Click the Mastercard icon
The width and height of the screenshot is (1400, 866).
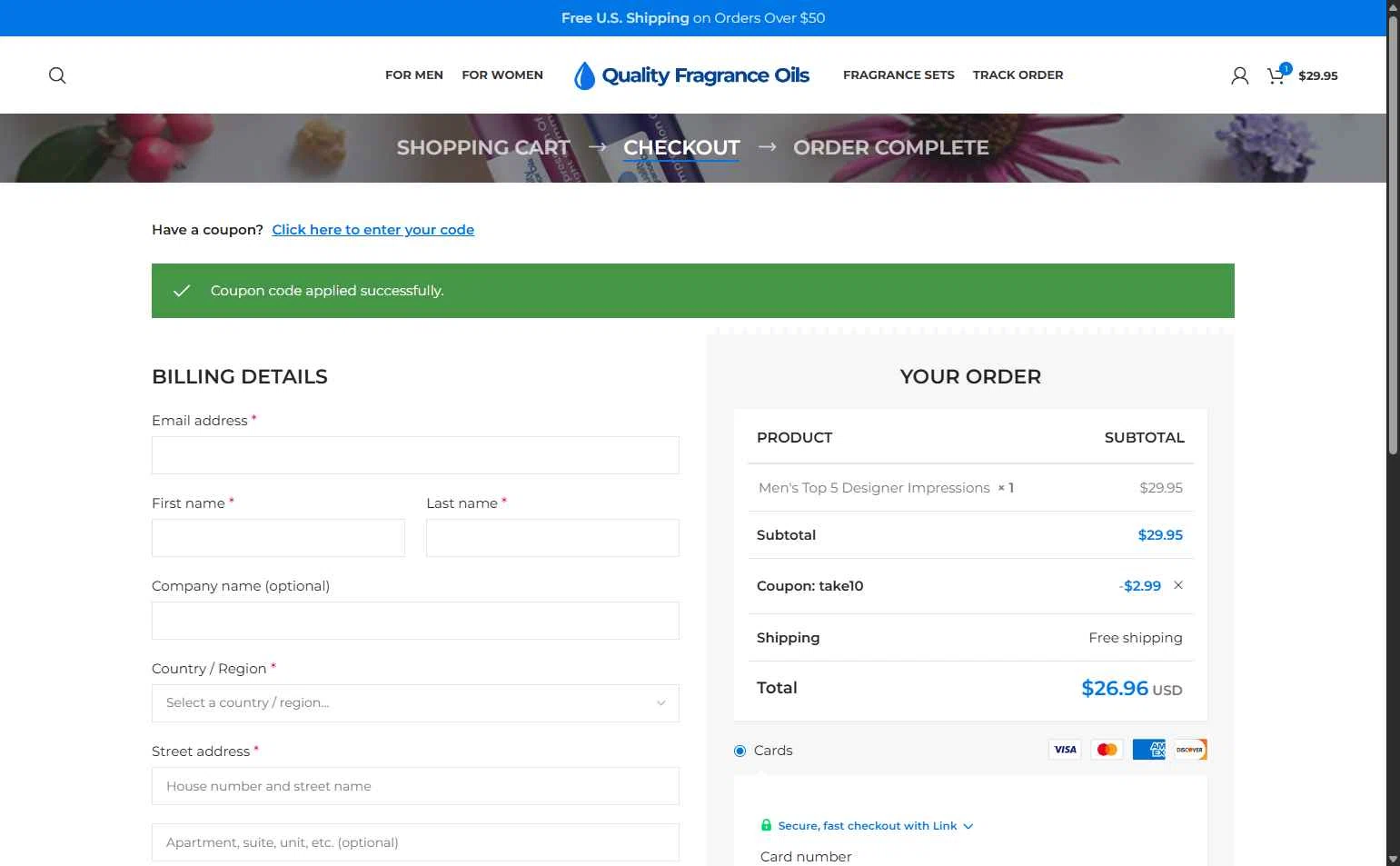(1107, 750)
